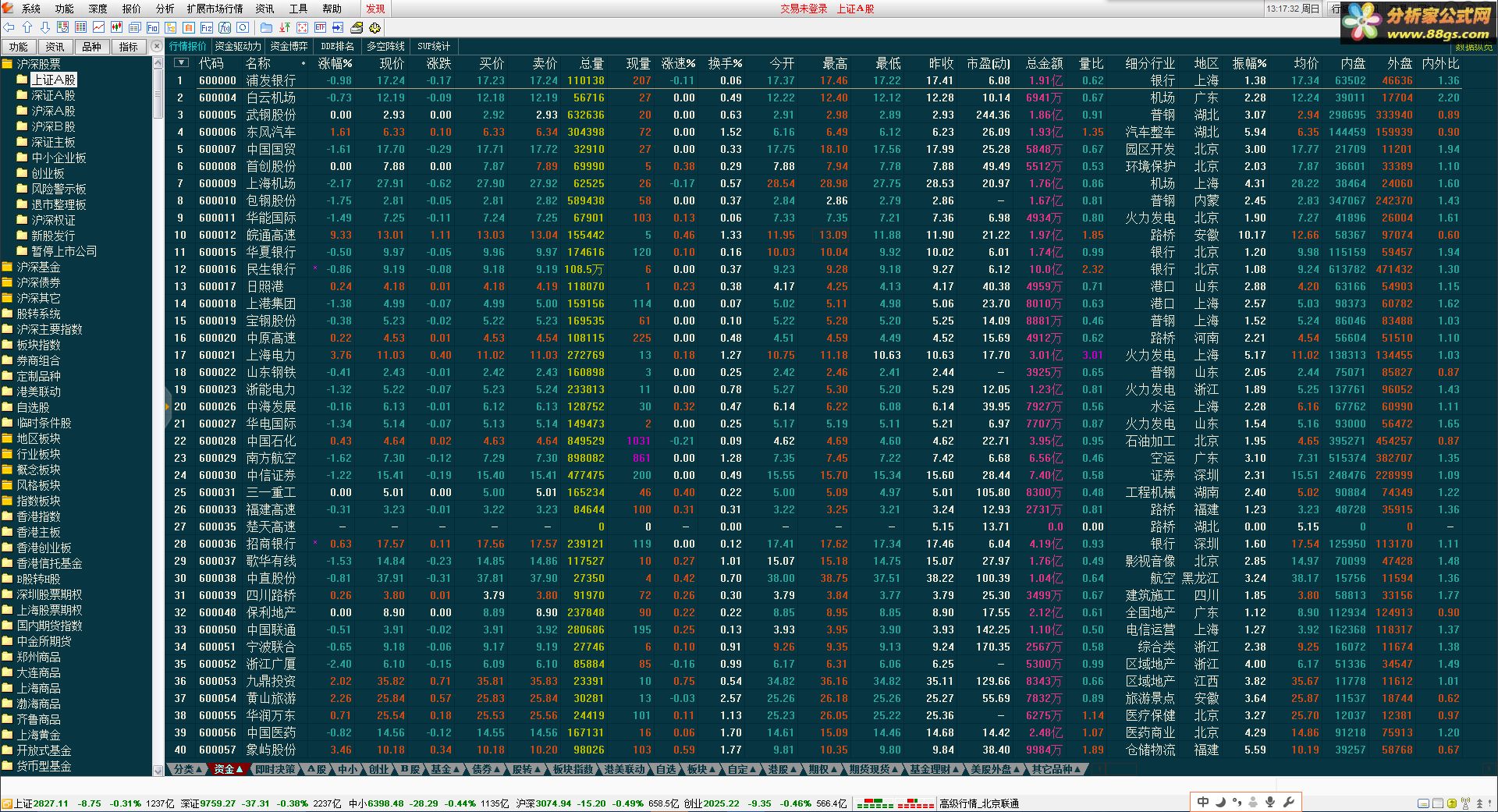Click the ETF toolbar icon
Screen dimensions: 1498x812
click(320, 27)
